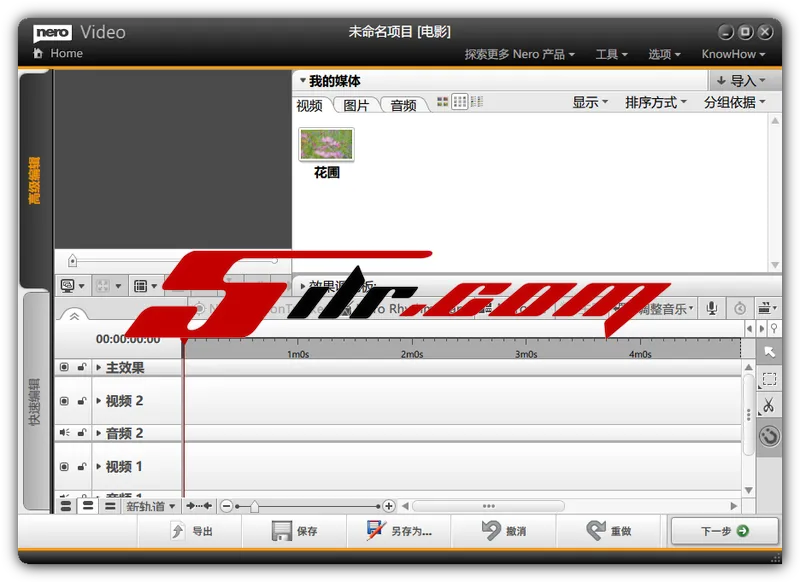Mute the 音频 2 track
800x582 pixels.
[64, 433]
